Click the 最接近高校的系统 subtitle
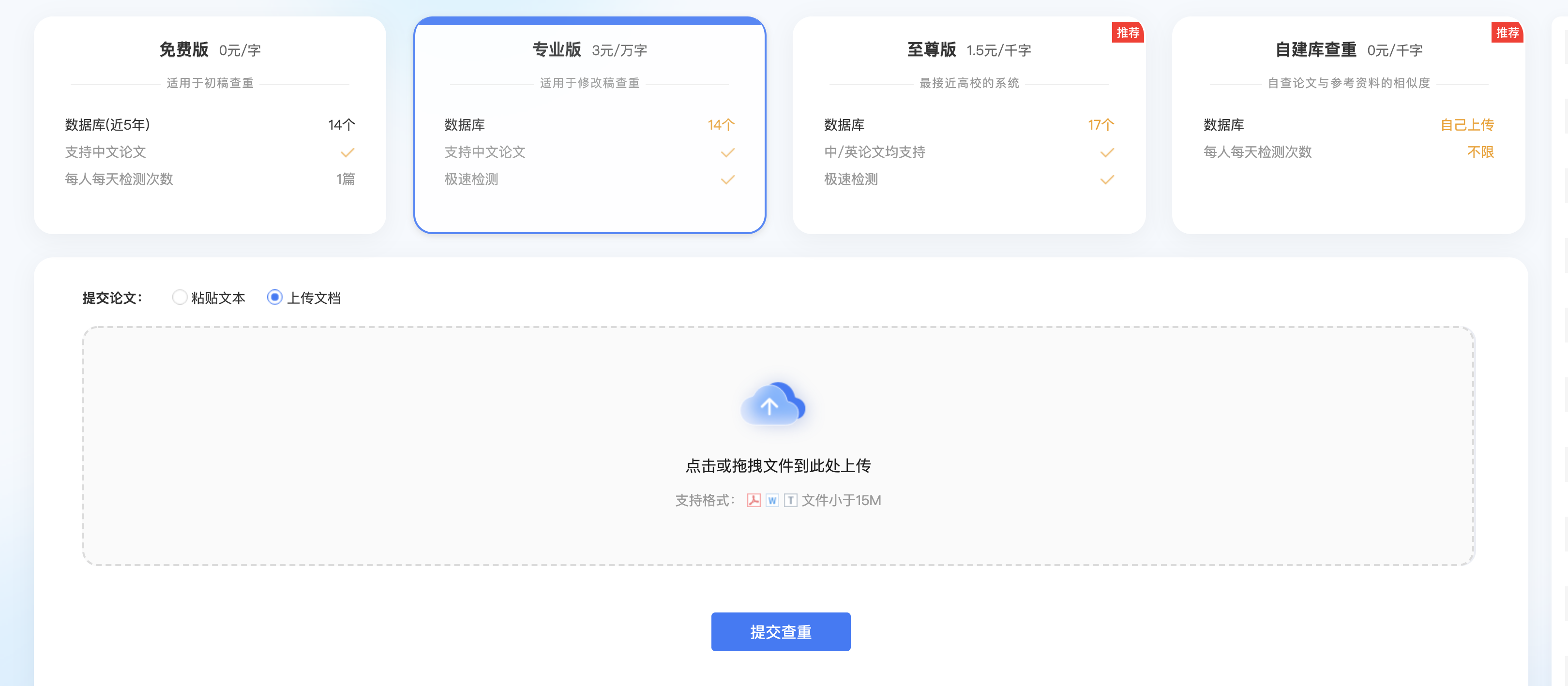This screenshot has height=686, width=1568. point(969,83)
